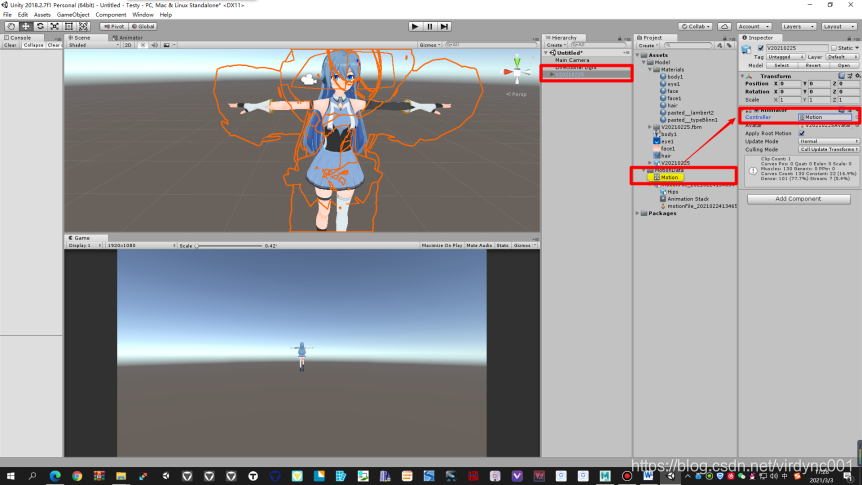Toggle Mute Audio in Game view

479,245
